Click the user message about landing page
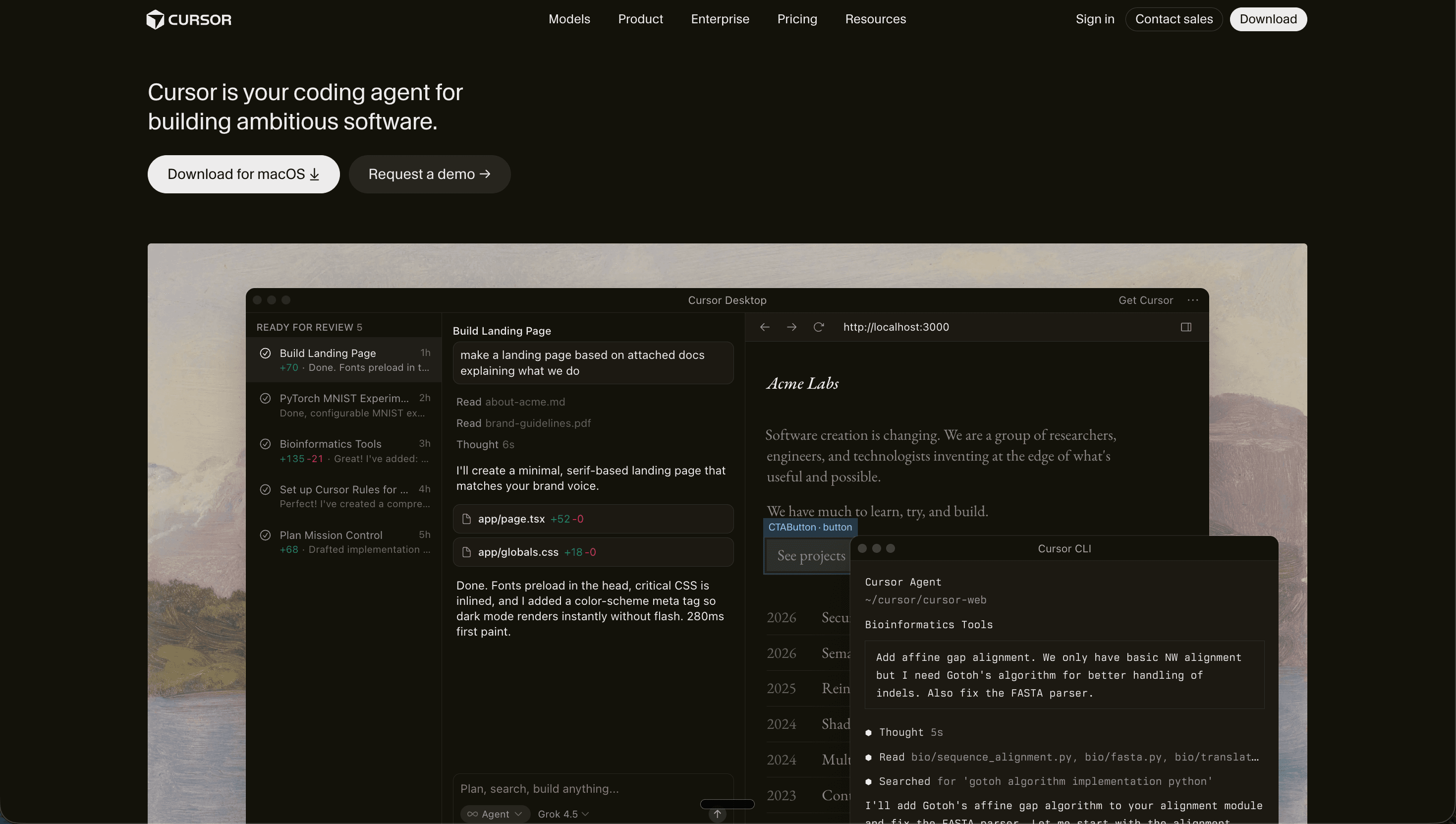The image size is (1456, 824). (593, 363)
